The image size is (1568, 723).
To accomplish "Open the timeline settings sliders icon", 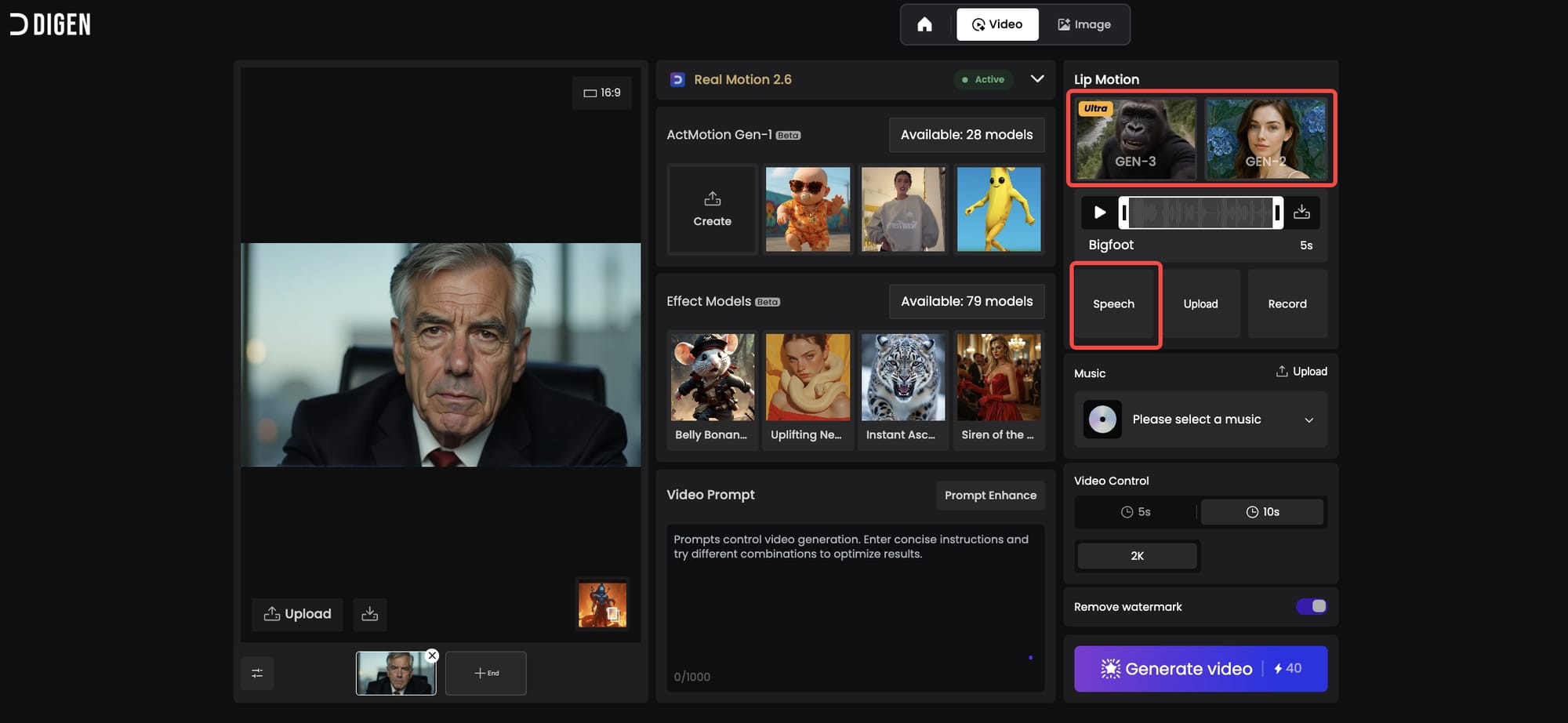I will pyautogui.click(x=257, y=673).
